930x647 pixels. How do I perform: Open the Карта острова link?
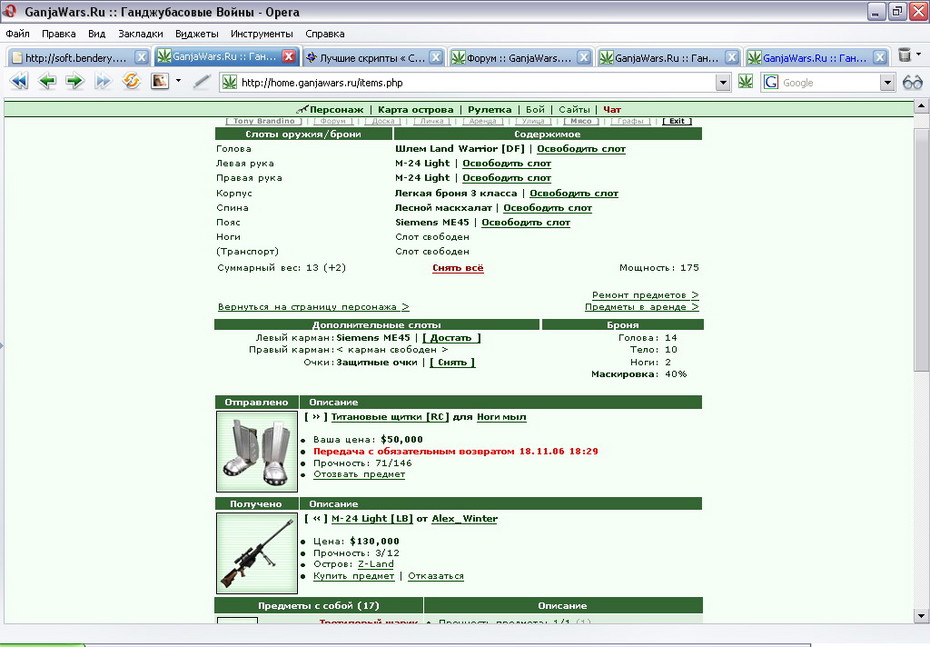(x=415, y=110)
